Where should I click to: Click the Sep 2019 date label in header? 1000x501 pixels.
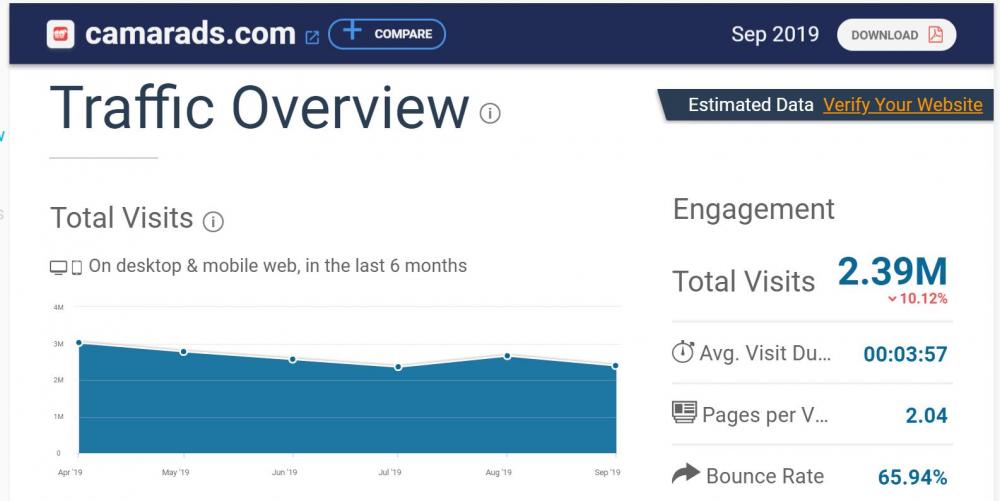click(774, 34)
